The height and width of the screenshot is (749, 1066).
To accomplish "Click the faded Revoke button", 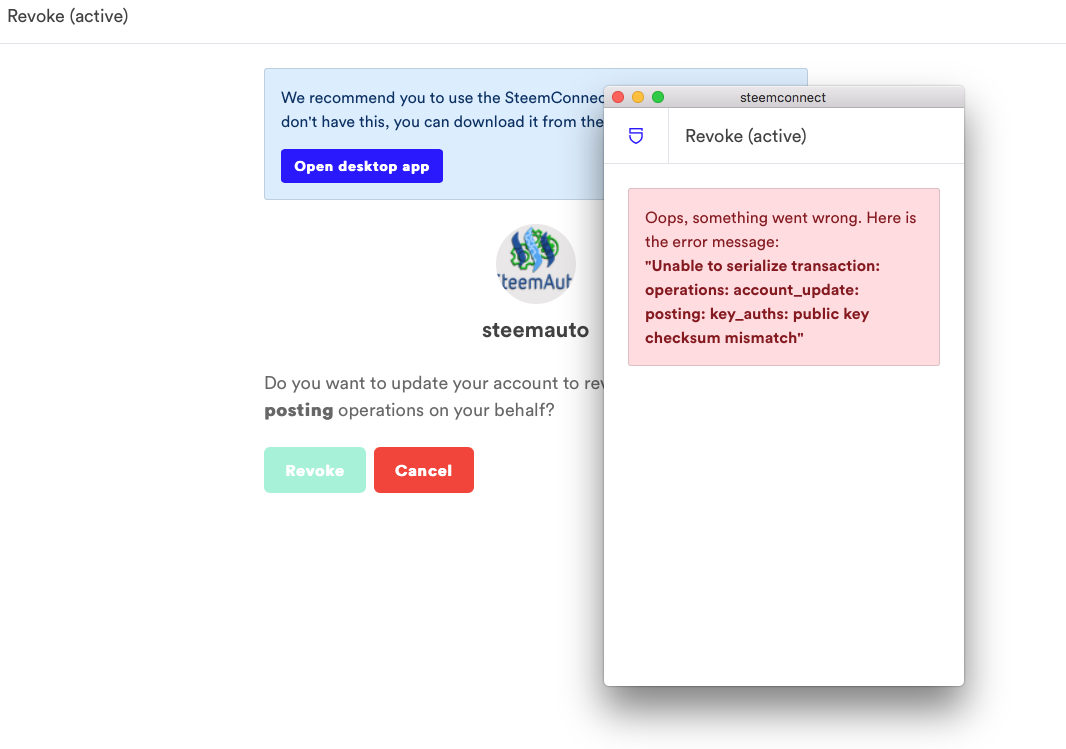I will 315,470.
